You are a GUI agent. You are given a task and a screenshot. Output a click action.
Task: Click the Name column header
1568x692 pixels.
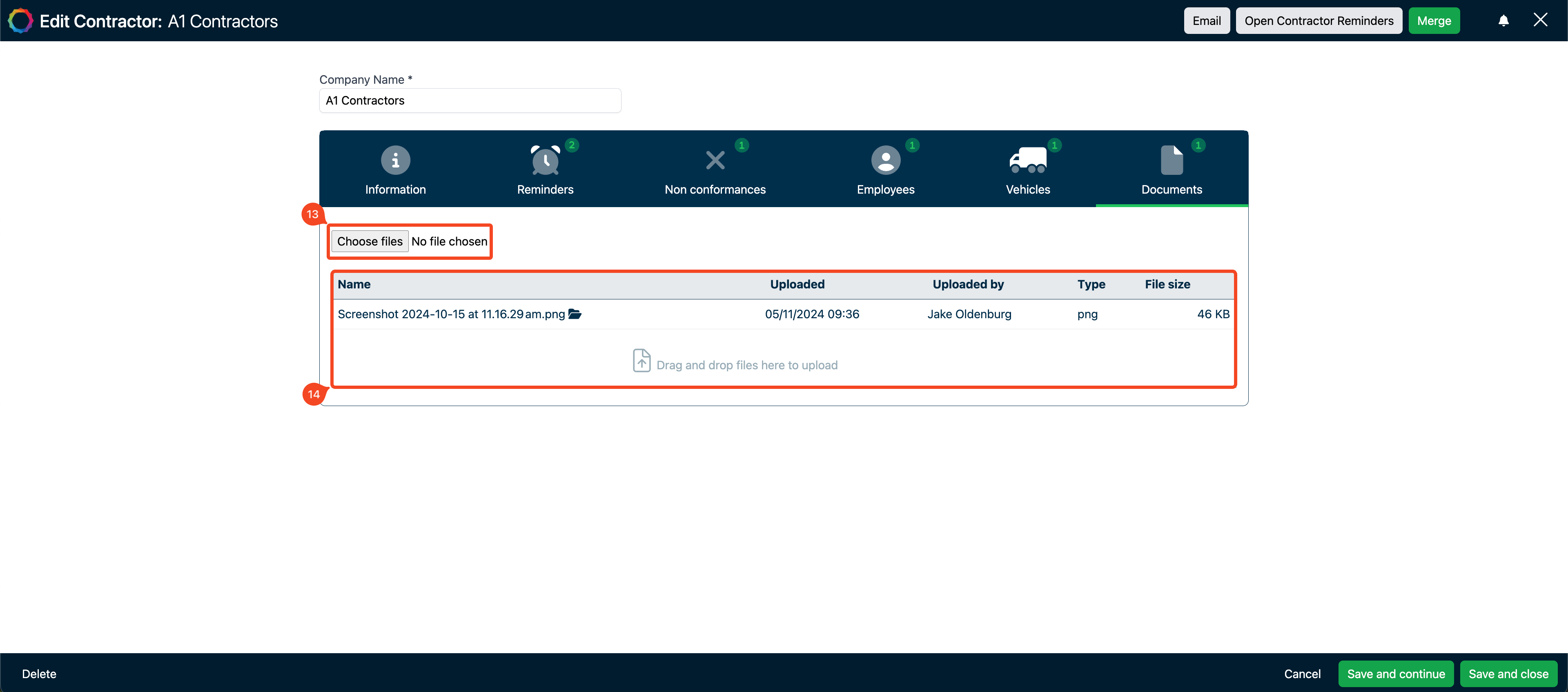click(x=354, y=284)
